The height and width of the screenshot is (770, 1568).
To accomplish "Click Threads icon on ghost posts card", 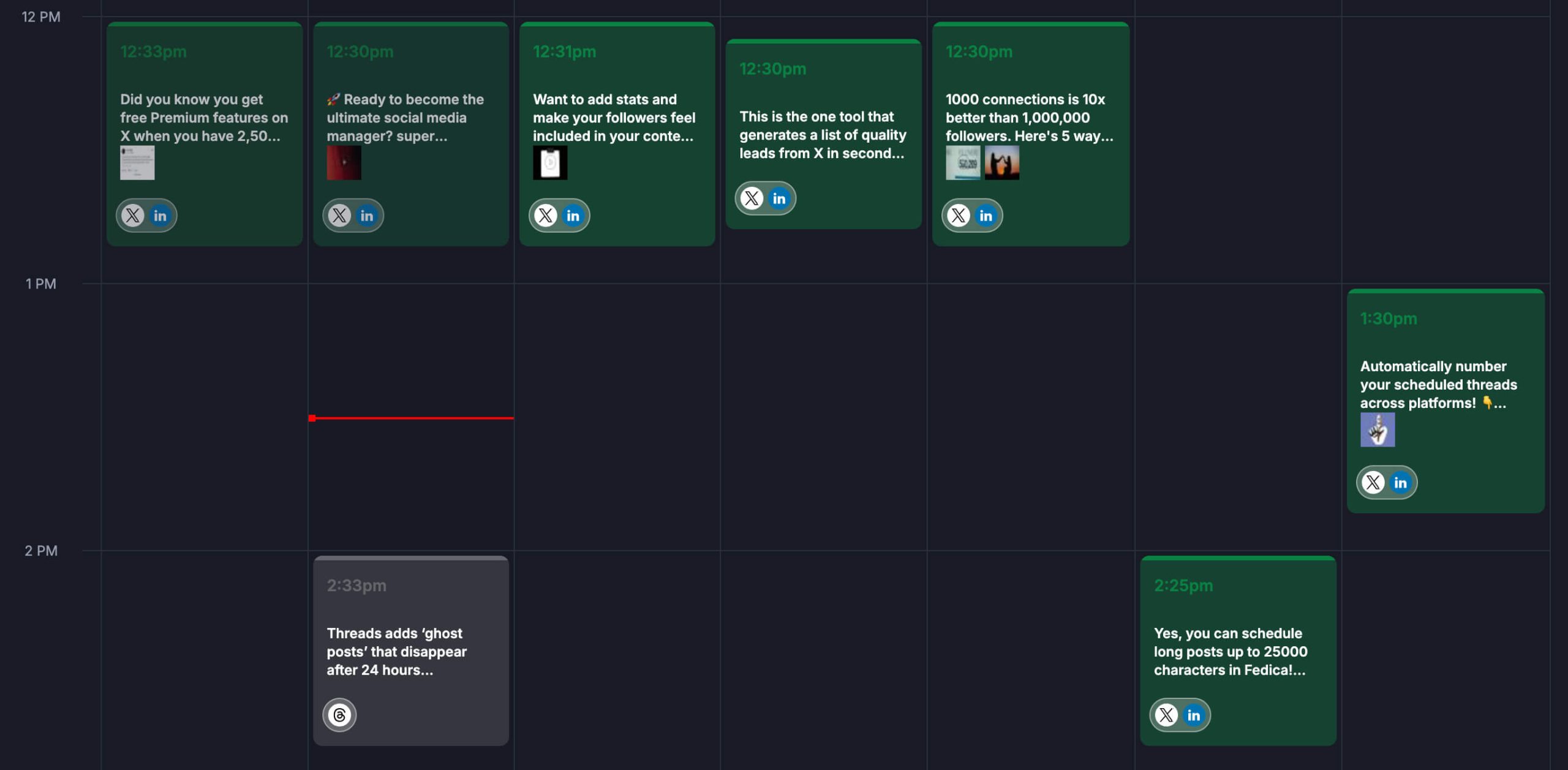I will [339, 715].
